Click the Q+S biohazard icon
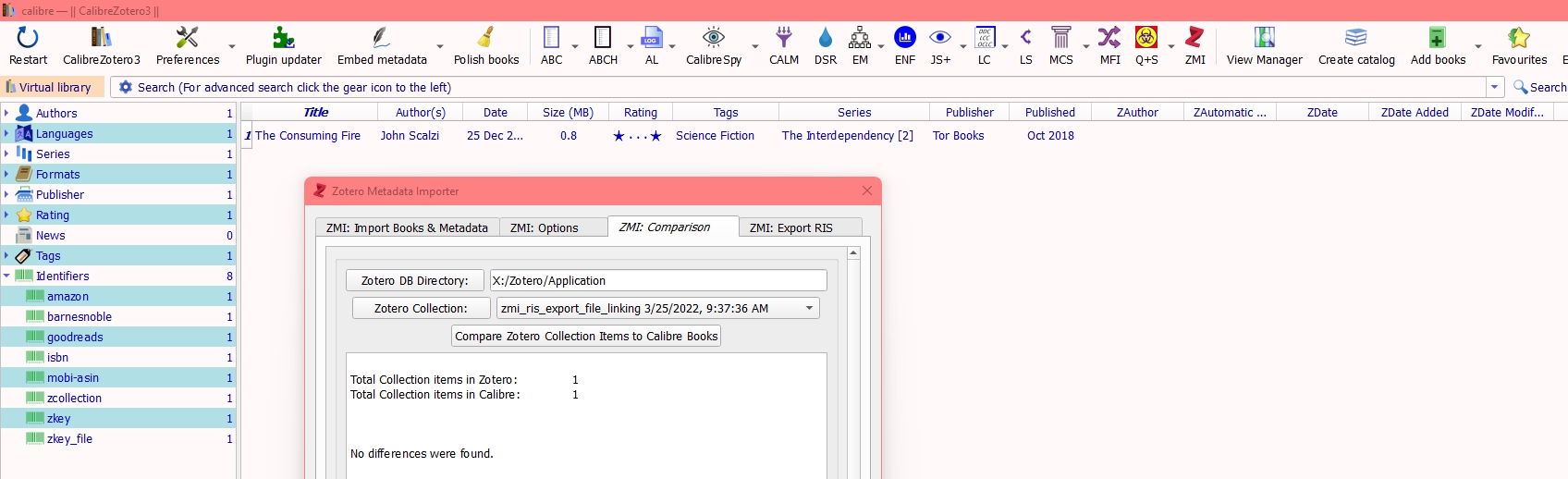The width and height of the screenshot is (1568, 479). [1146, 38]
